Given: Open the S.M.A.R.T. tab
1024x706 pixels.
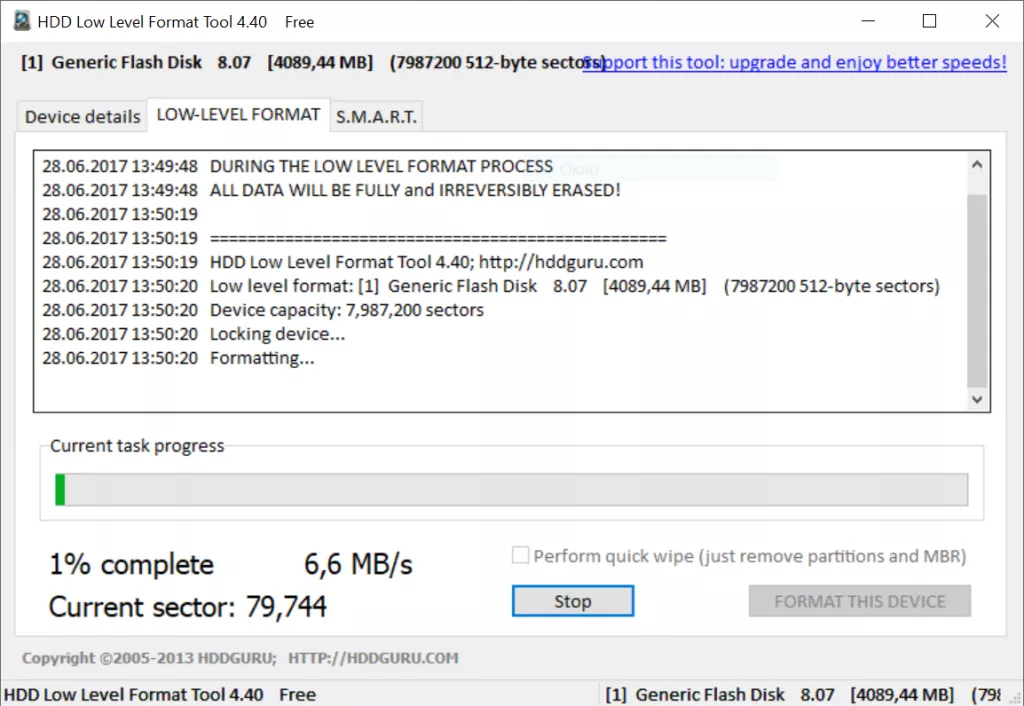Looking at the screenshot, I should point(376,116).
